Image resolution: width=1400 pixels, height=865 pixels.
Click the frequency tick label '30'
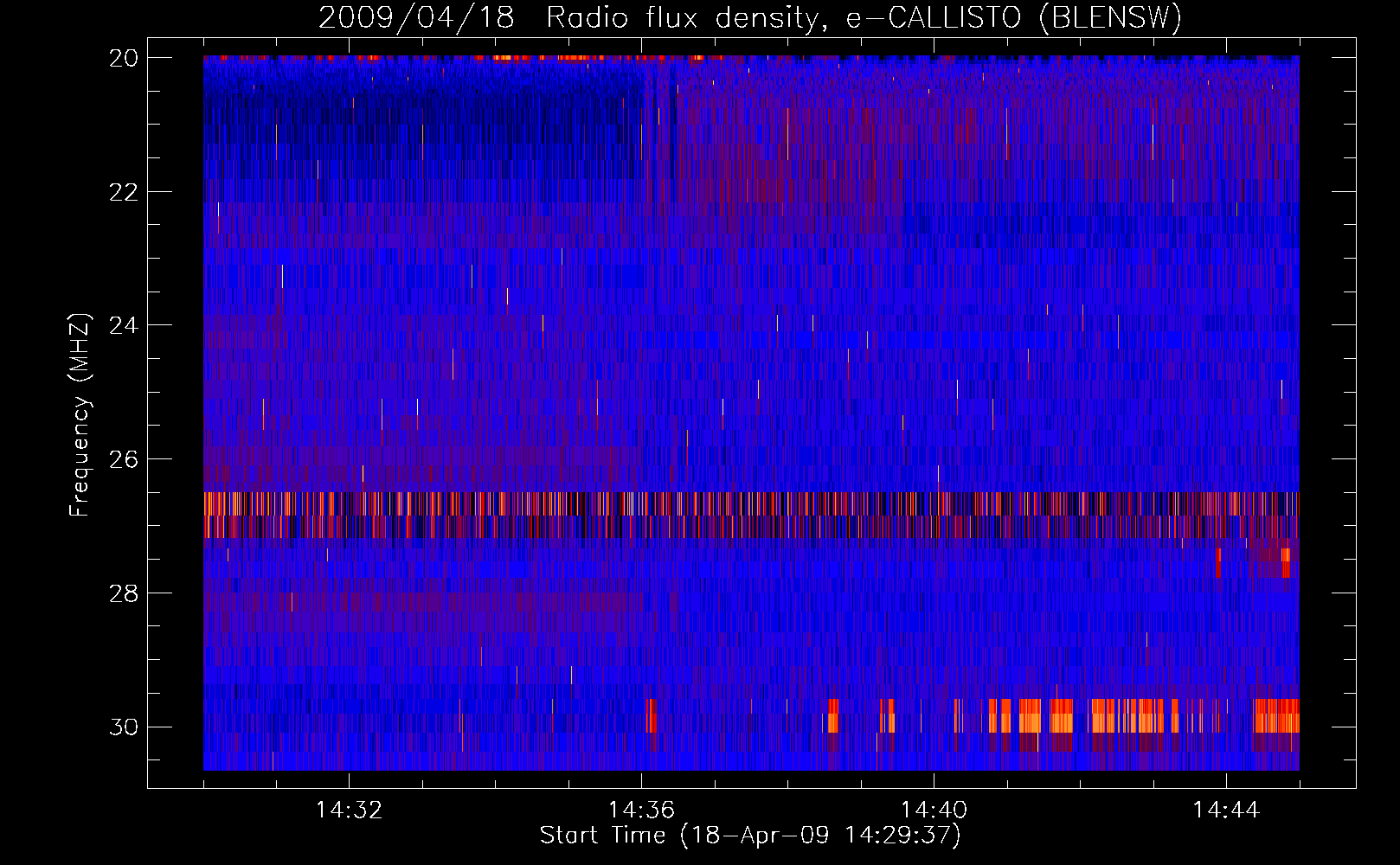coord(124,727)
